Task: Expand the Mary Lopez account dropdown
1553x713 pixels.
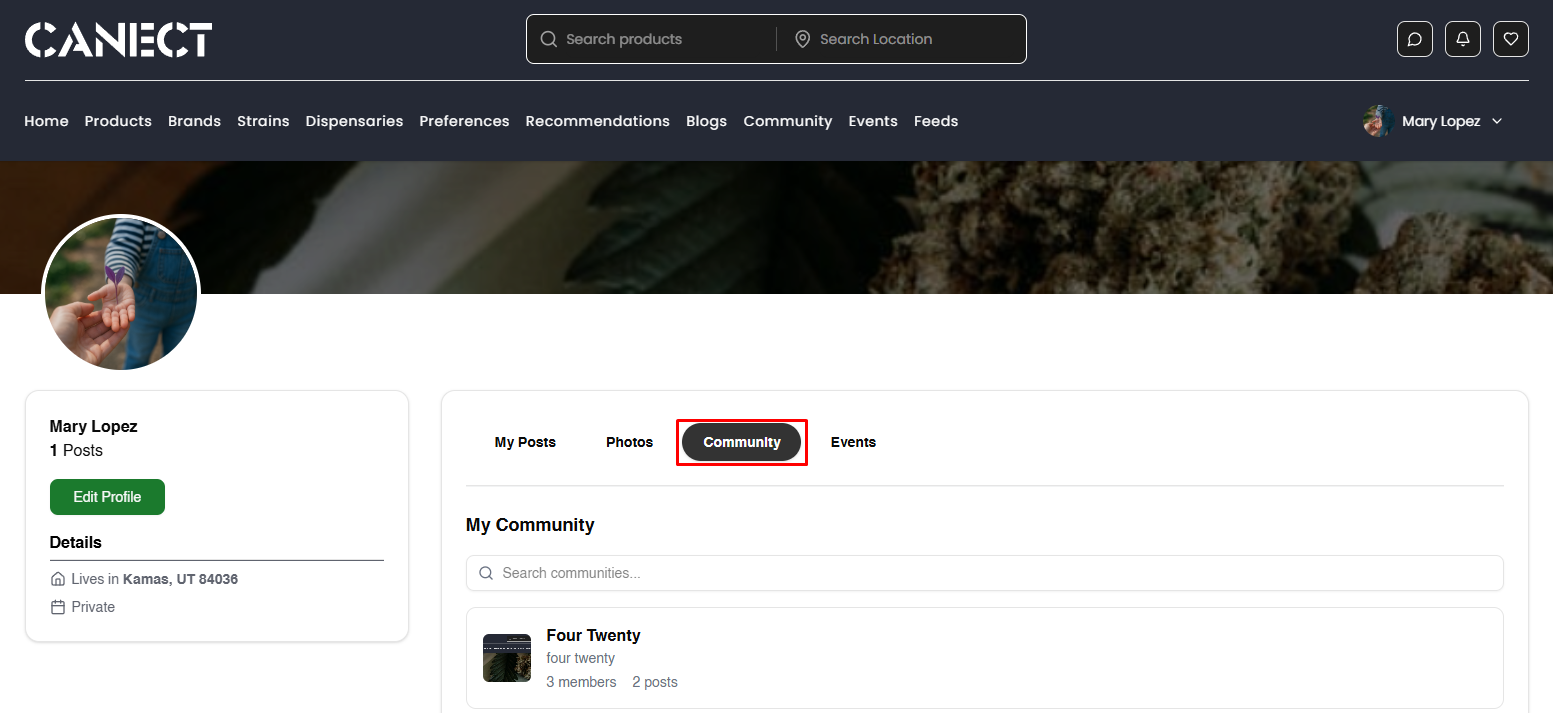Action: 1497,121
